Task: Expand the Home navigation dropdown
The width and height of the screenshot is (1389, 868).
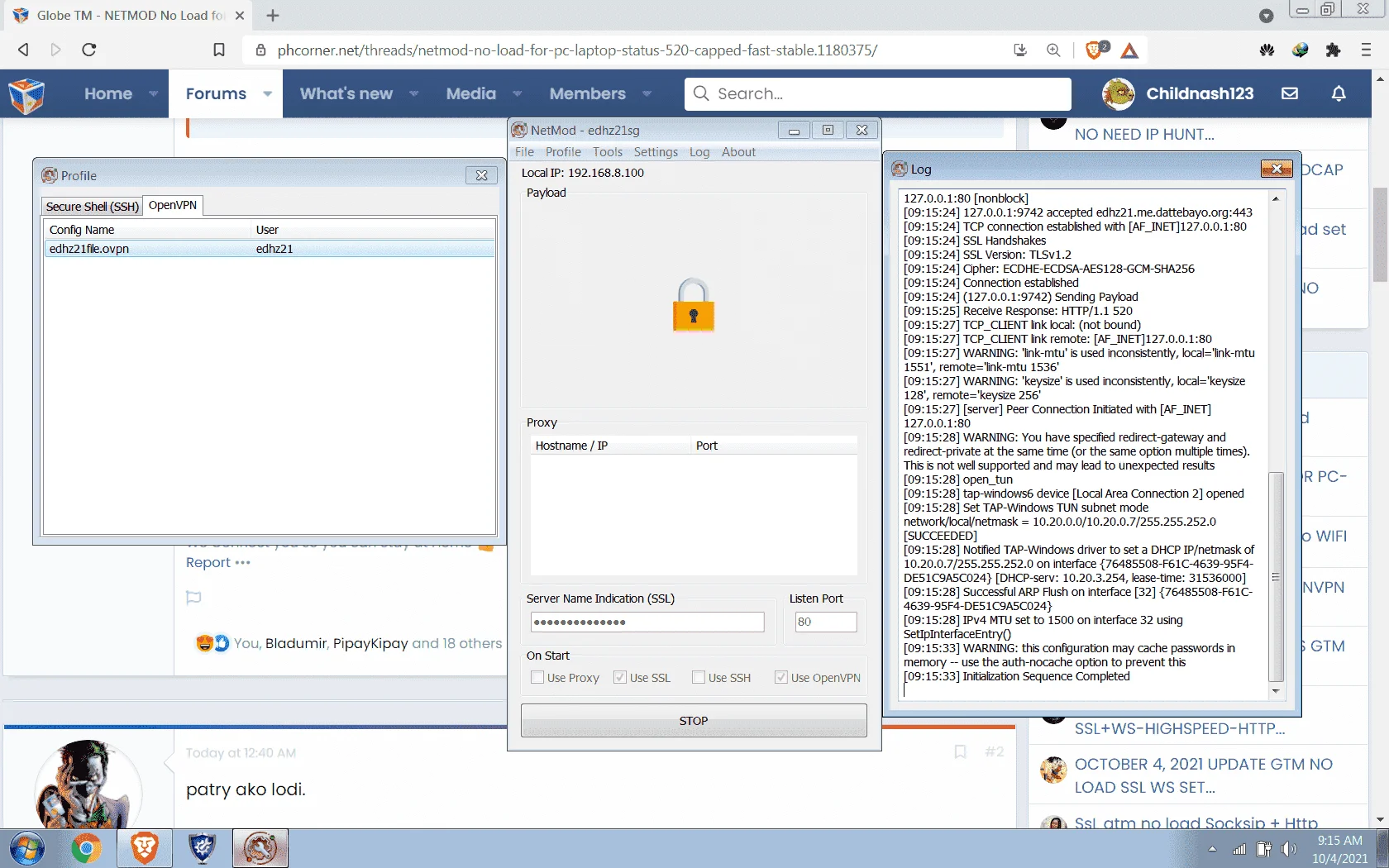Action: point(153,94)
